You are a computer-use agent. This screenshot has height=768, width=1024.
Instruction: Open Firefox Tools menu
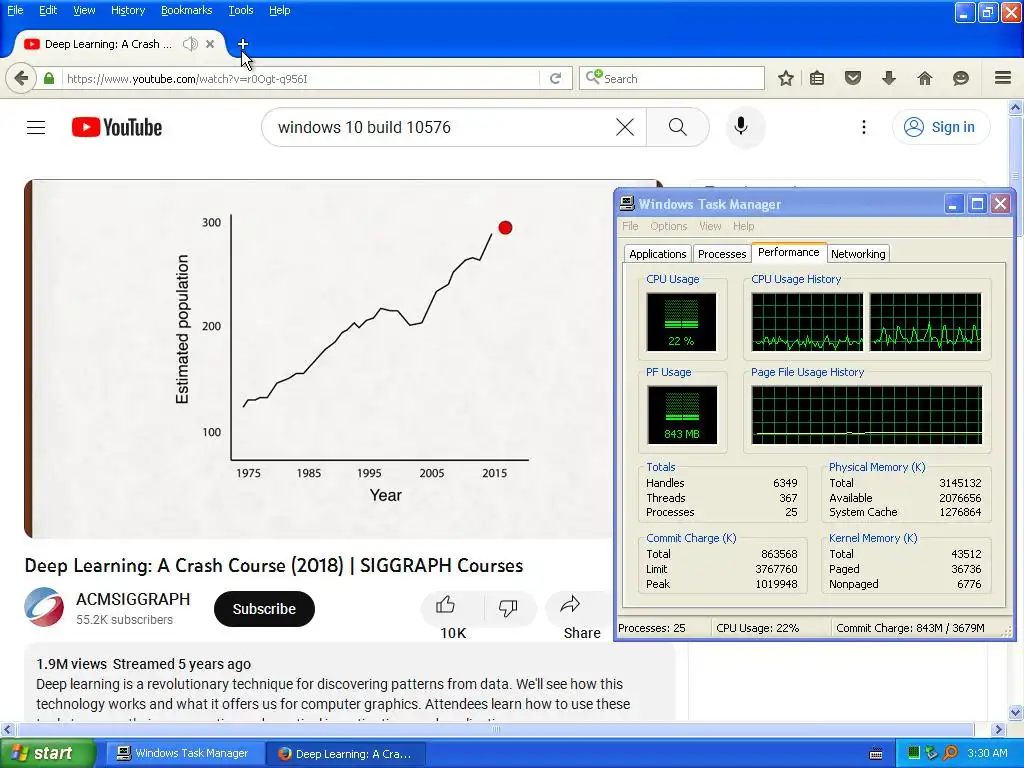[x=240, y=10]
